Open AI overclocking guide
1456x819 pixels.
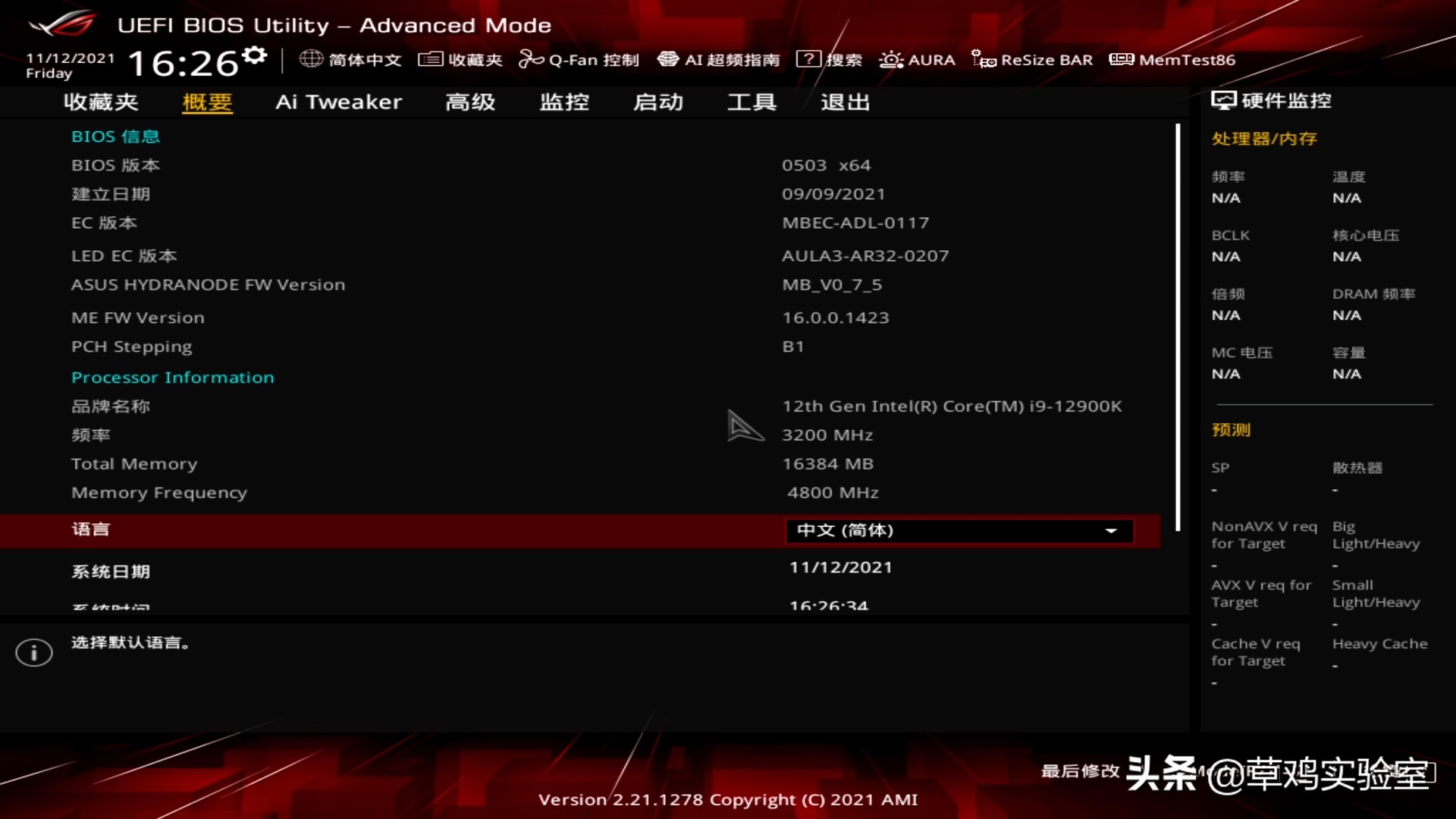(719, 59)
